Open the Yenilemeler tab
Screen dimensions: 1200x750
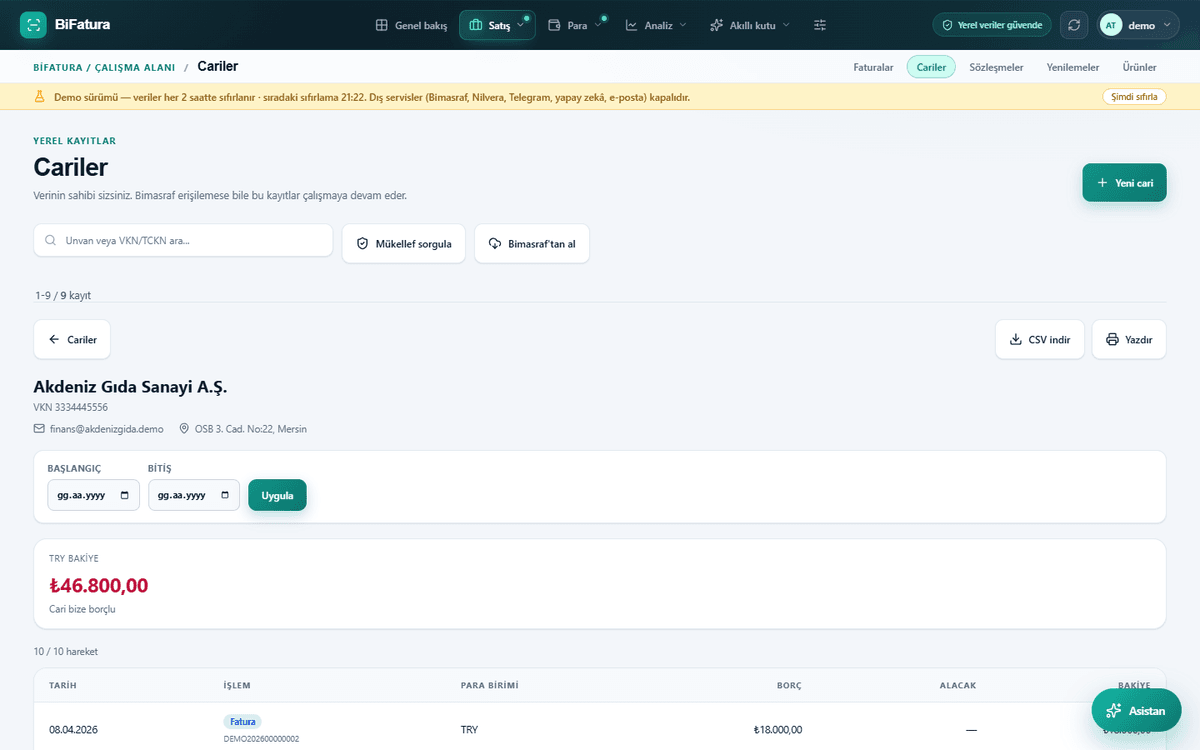click(1072, 67)
